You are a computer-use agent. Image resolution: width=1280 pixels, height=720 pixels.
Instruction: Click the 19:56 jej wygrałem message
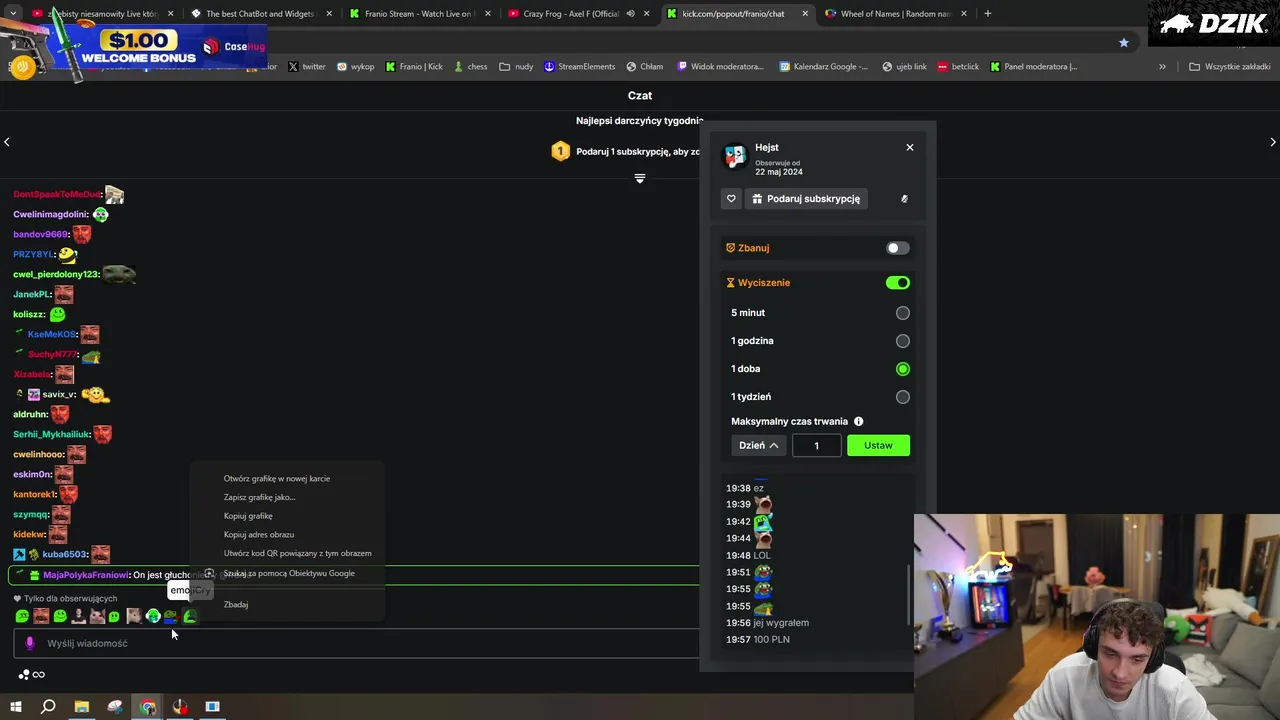(x=767, y=623)
